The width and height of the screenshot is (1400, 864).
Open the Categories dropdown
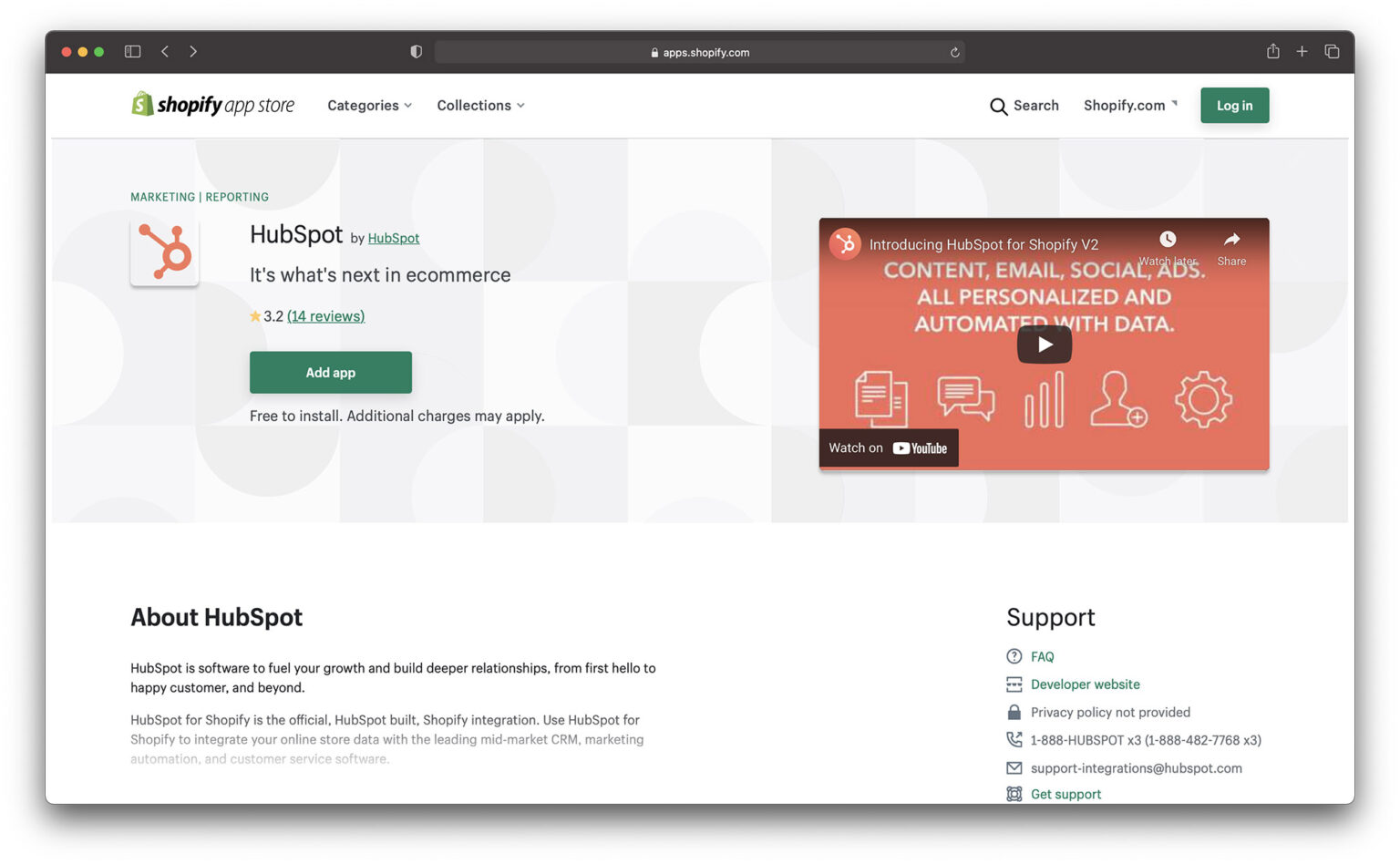coord(368,106)
